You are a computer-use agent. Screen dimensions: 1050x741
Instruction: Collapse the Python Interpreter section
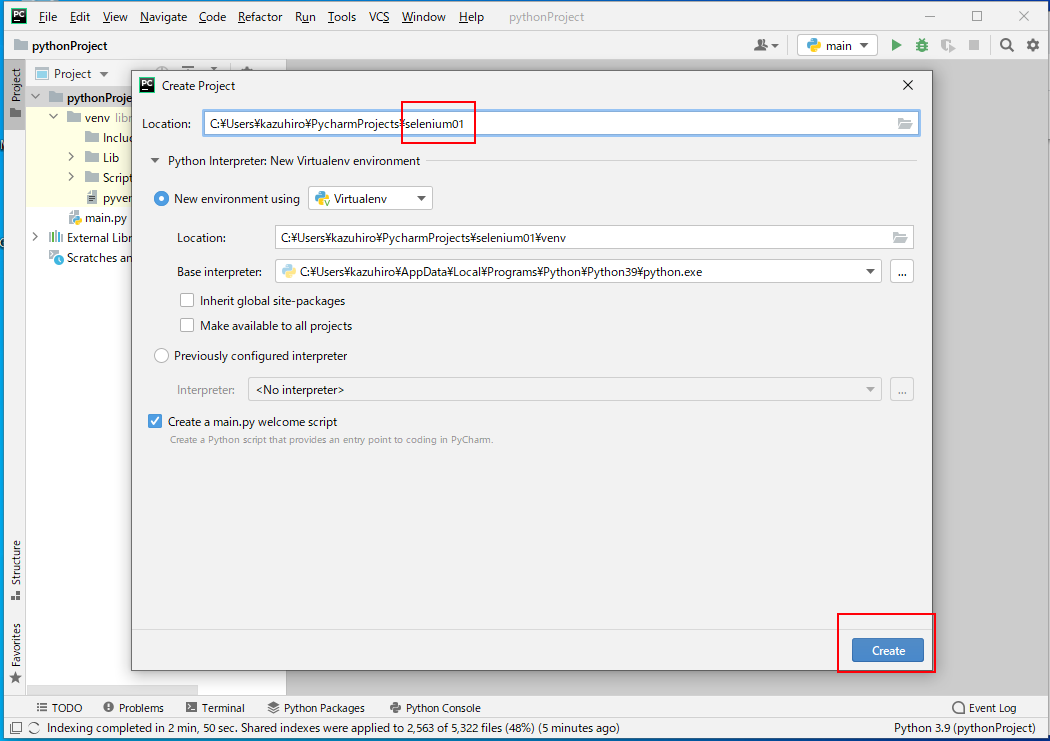point(156,160)
